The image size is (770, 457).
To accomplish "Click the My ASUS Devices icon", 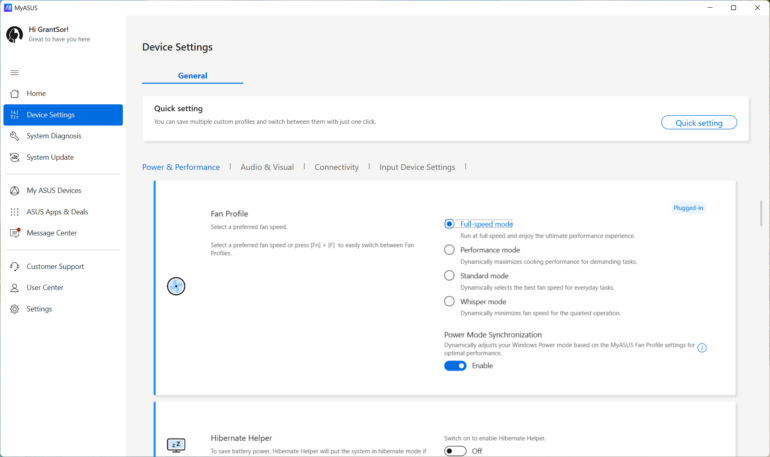I will [15, 190].
